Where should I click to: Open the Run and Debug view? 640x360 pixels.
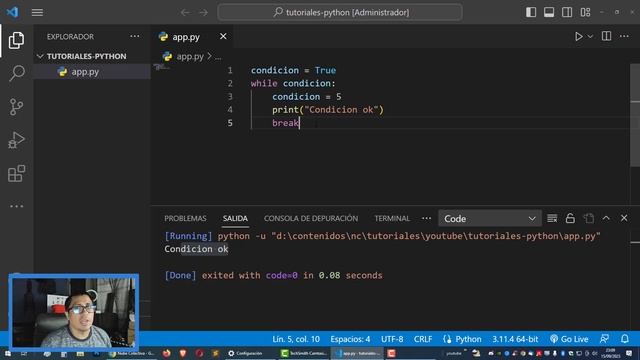[x=16, y=140]
